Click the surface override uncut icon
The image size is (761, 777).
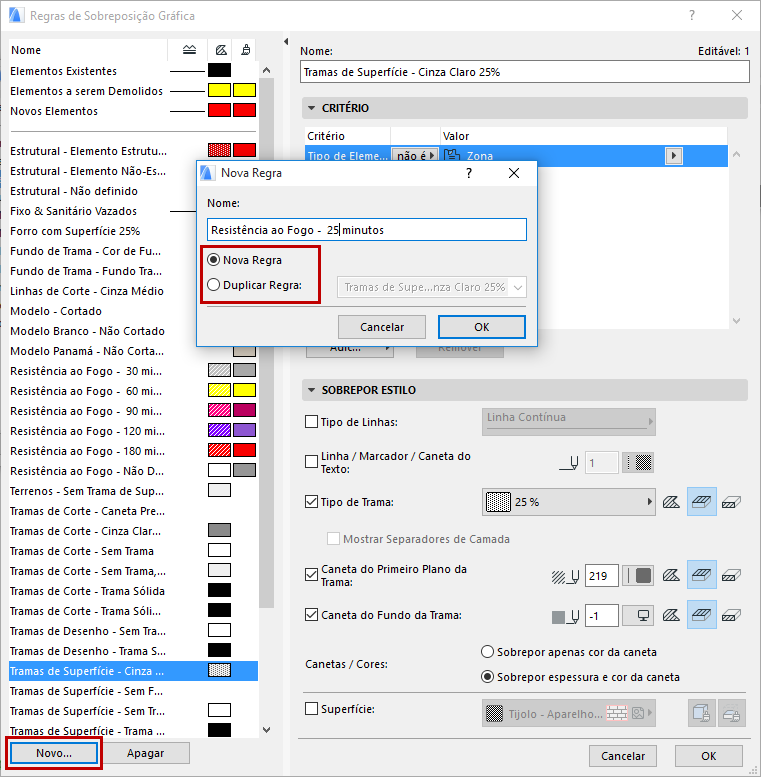[x=702, y=714]
